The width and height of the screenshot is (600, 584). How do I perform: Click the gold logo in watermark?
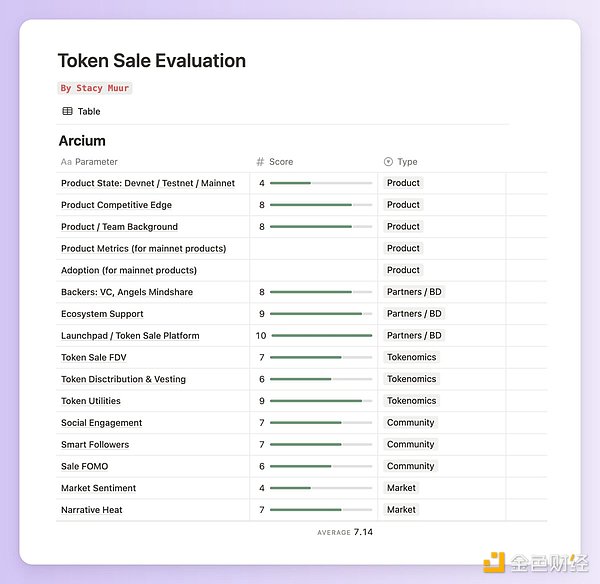click(494, 562)
